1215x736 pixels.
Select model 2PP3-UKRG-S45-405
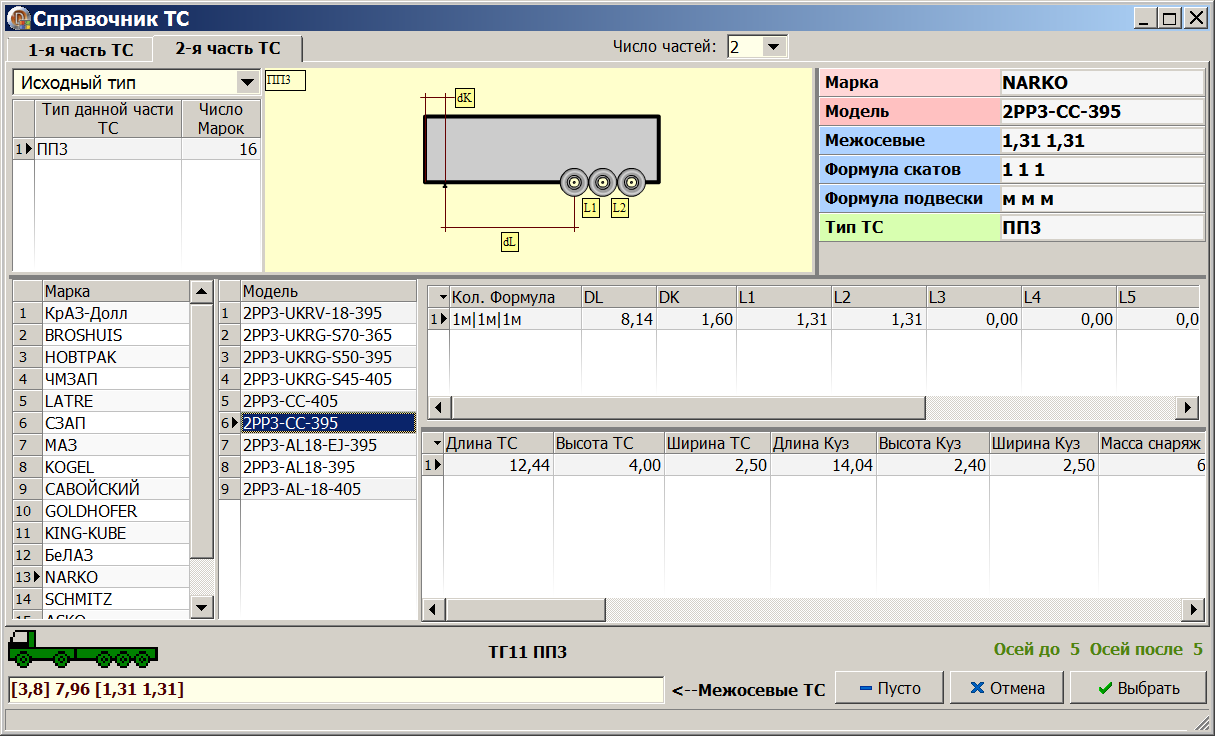[x=328, y=379]
